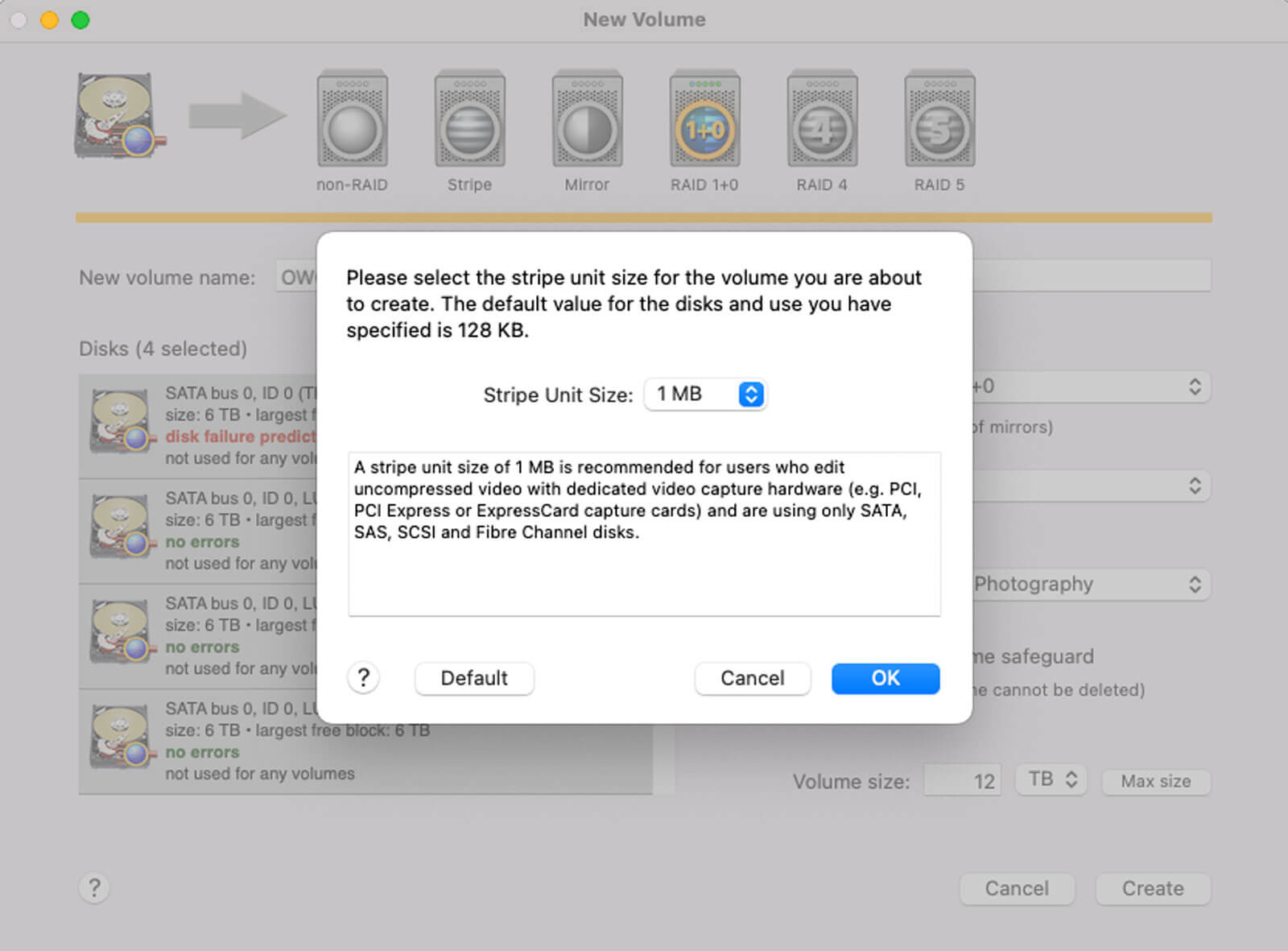Select the Mirror volume type icon
Viewport: 1288px width, 951px height.
click(587, 120)
